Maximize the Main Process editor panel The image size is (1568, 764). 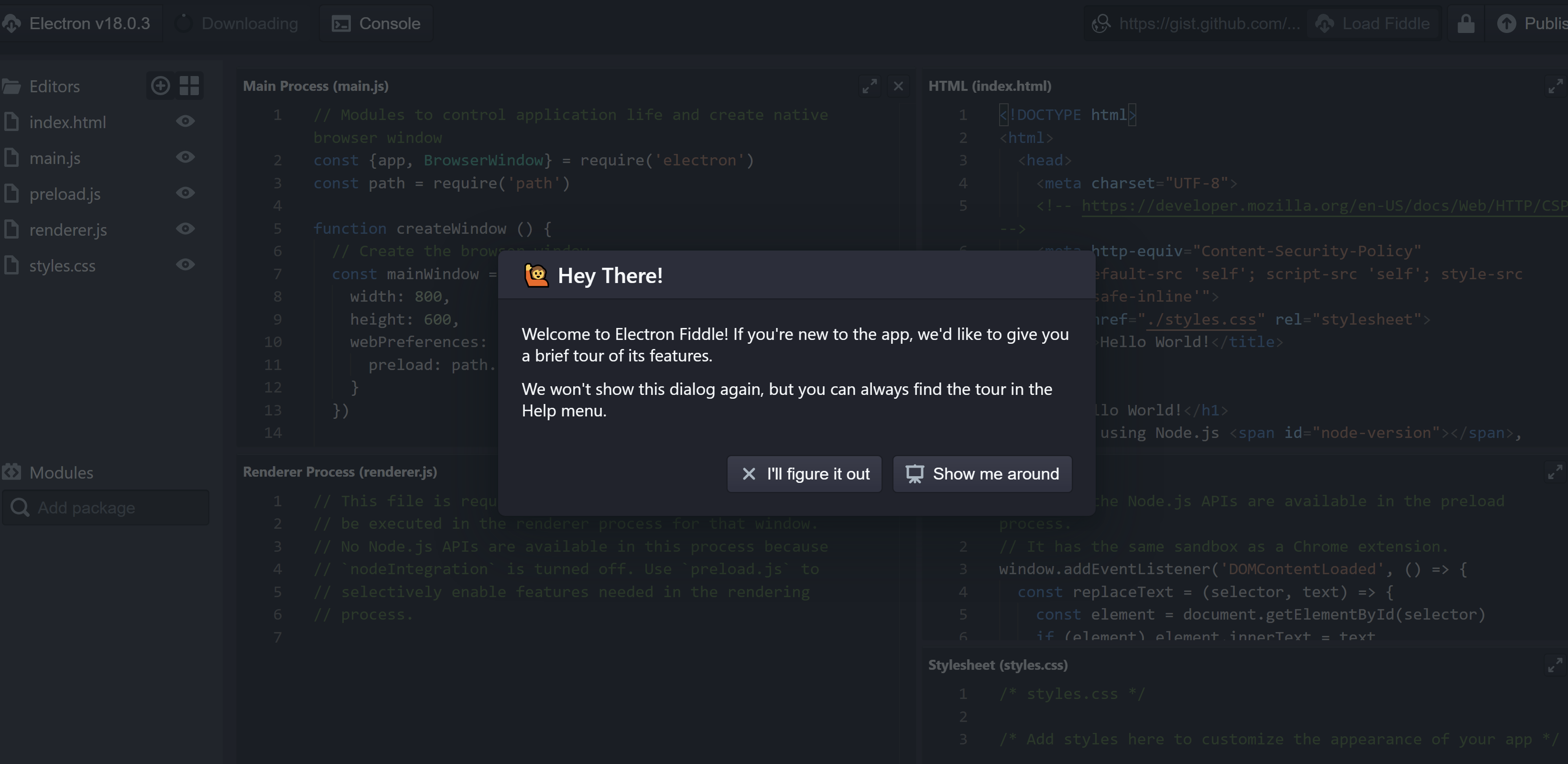coord(869,86)
